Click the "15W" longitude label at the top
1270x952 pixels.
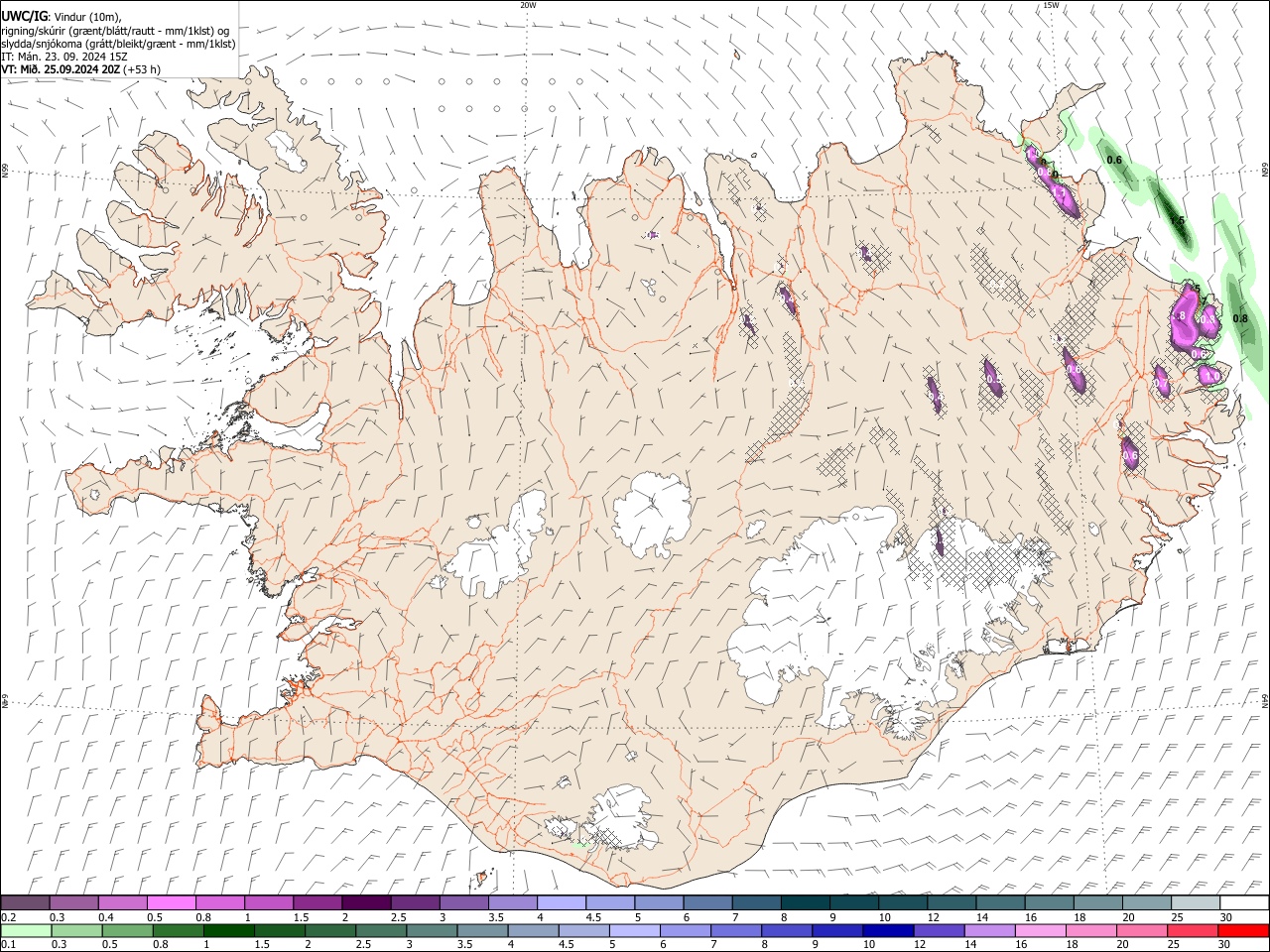[1051, 5]
